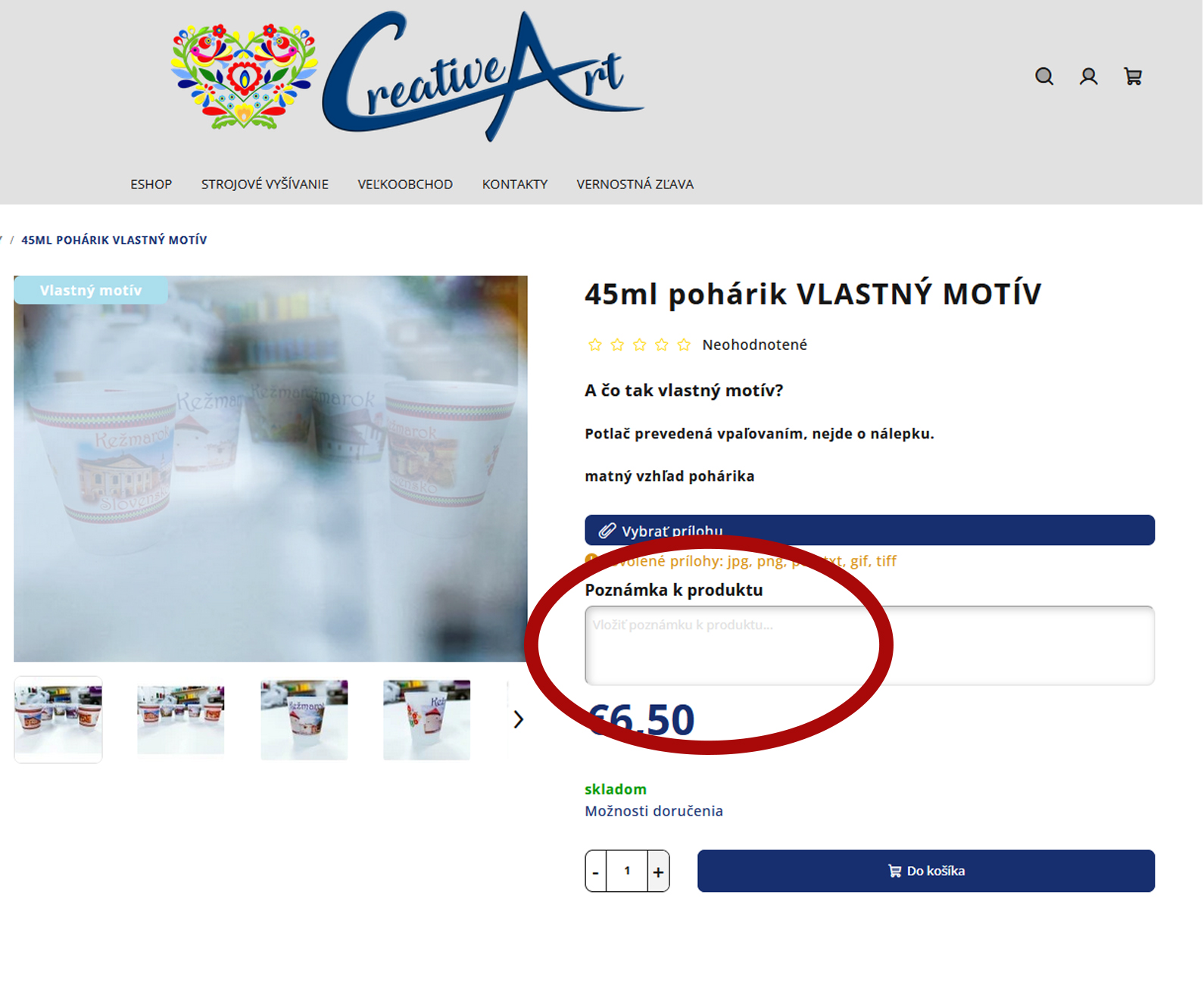Select the first product thumbnail
The width and height of the screenshot is (1204, 1001).
[x=58, y=719]
